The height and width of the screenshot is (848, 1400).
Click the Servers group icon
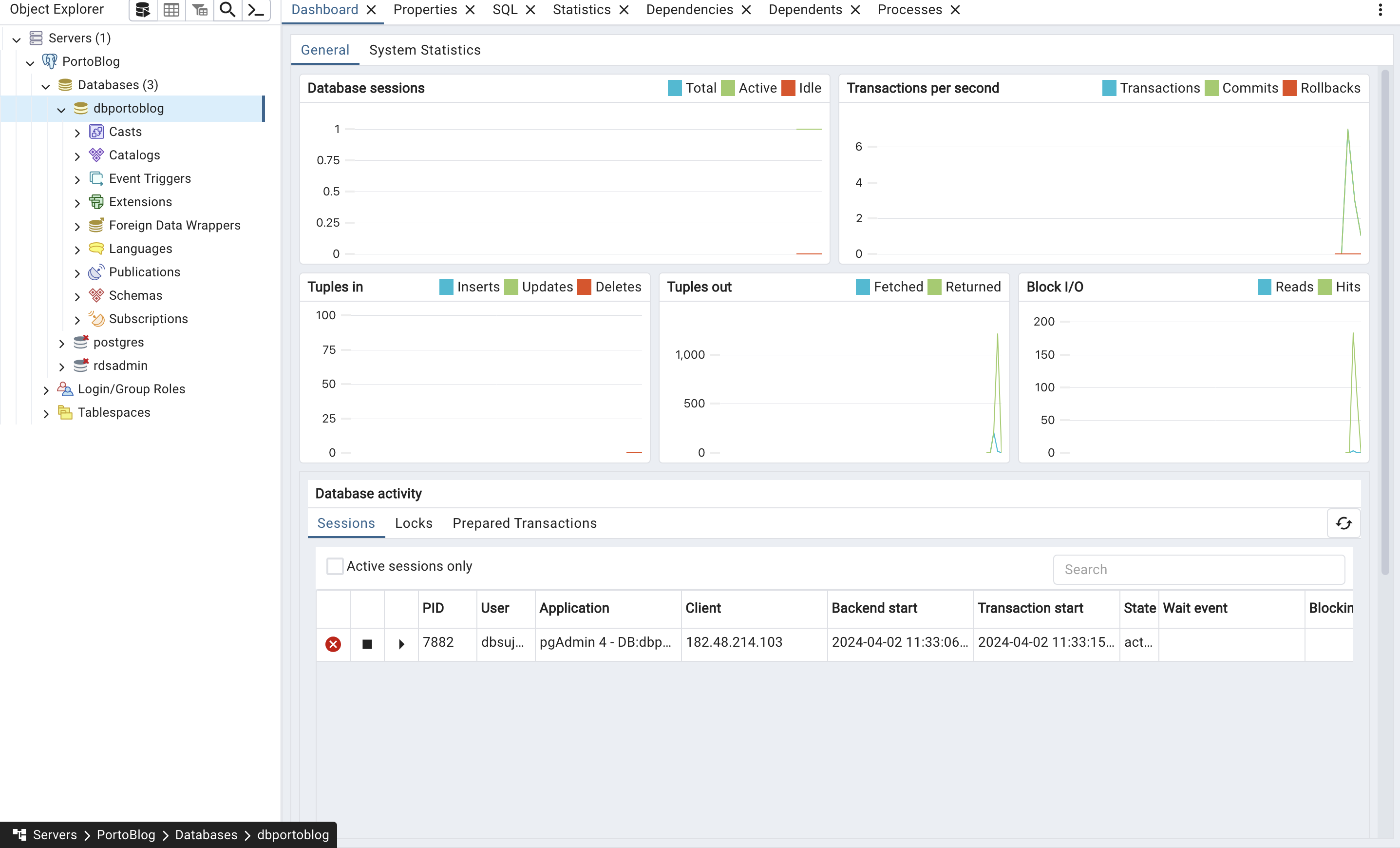point(36,38)
